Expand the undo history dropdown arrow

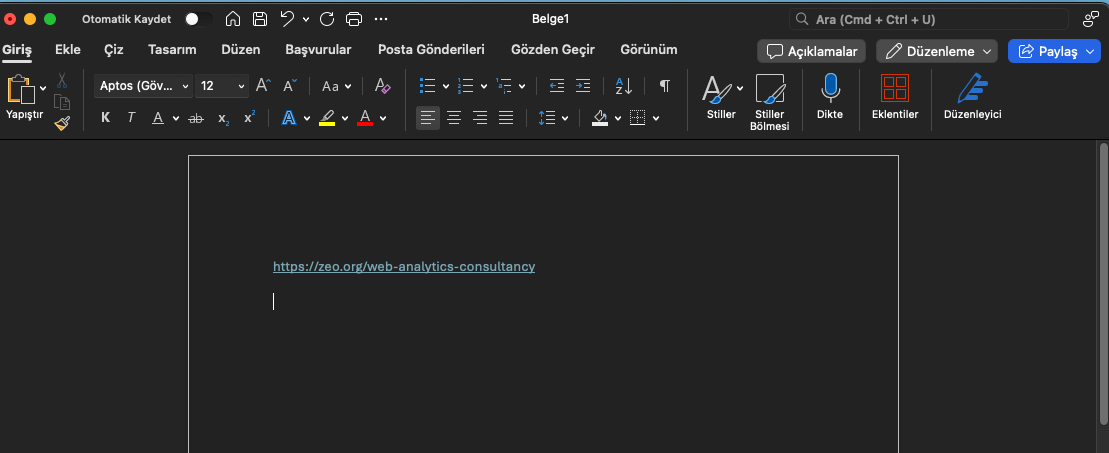[306, 20]
